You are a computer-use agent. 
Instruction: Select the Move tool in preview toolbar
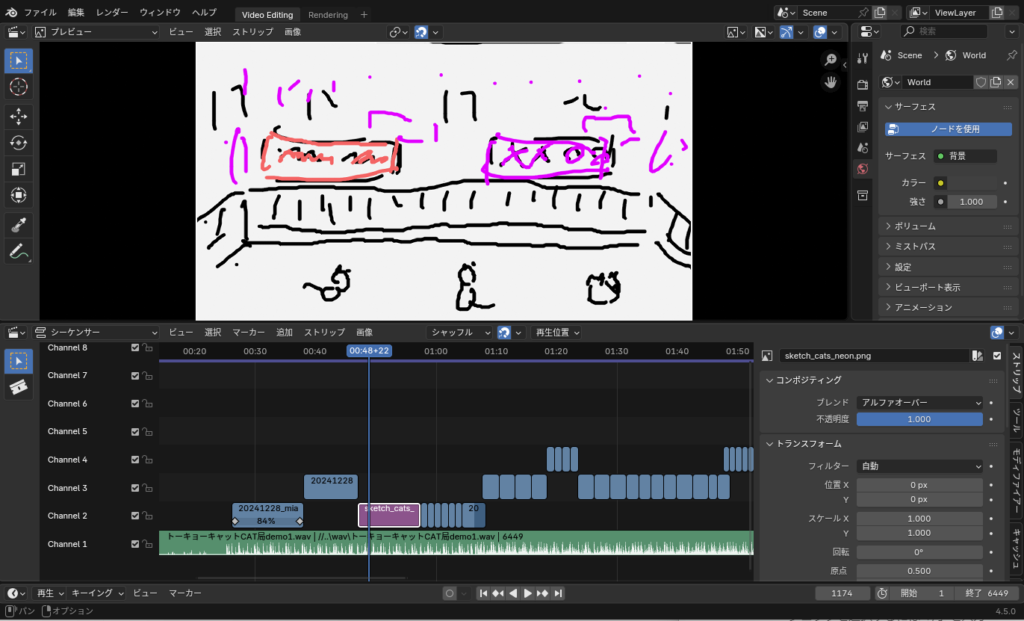(x=19, y=116)
